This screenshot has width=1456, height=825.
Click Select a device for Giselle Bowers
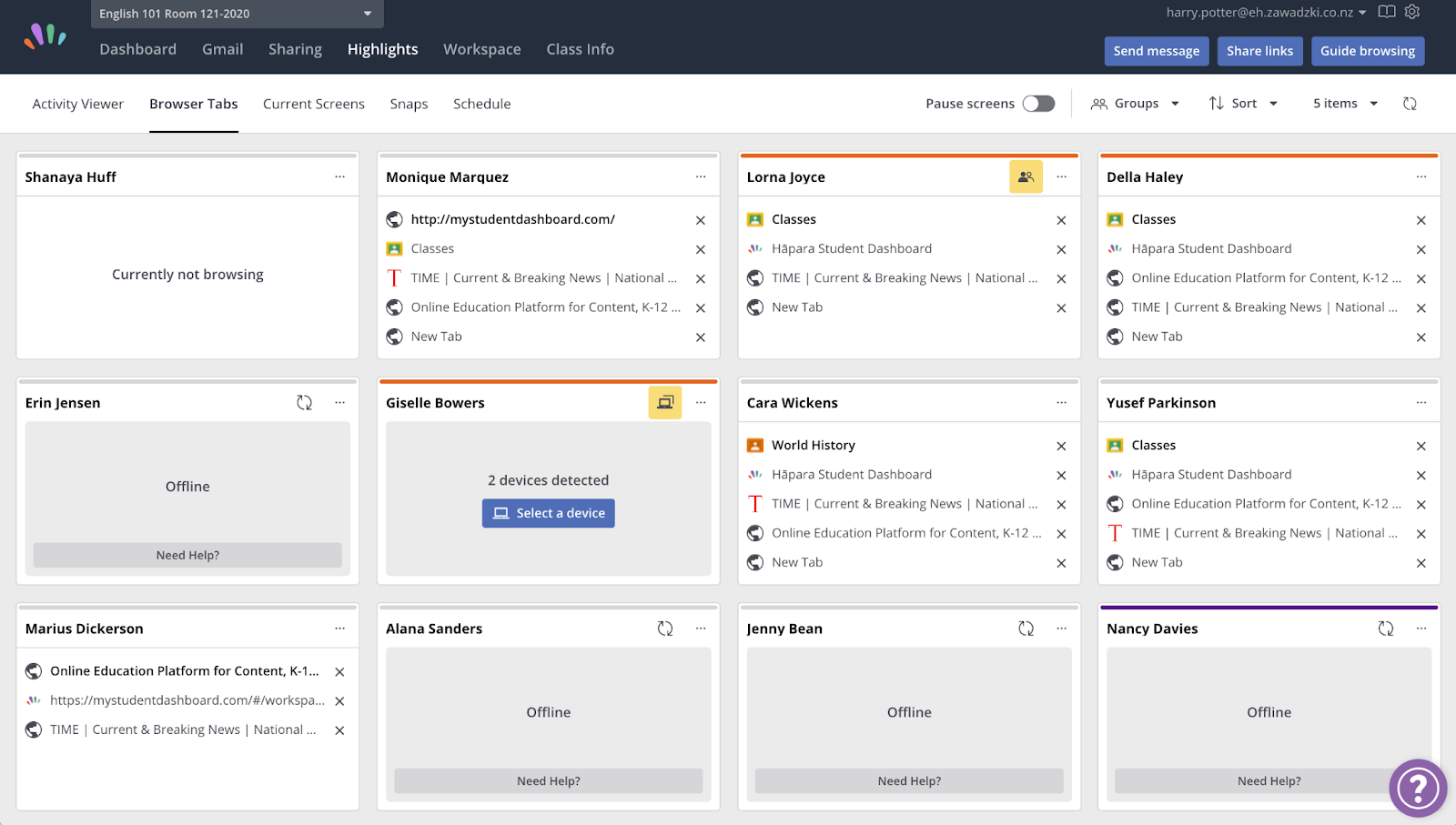[549, 513]
